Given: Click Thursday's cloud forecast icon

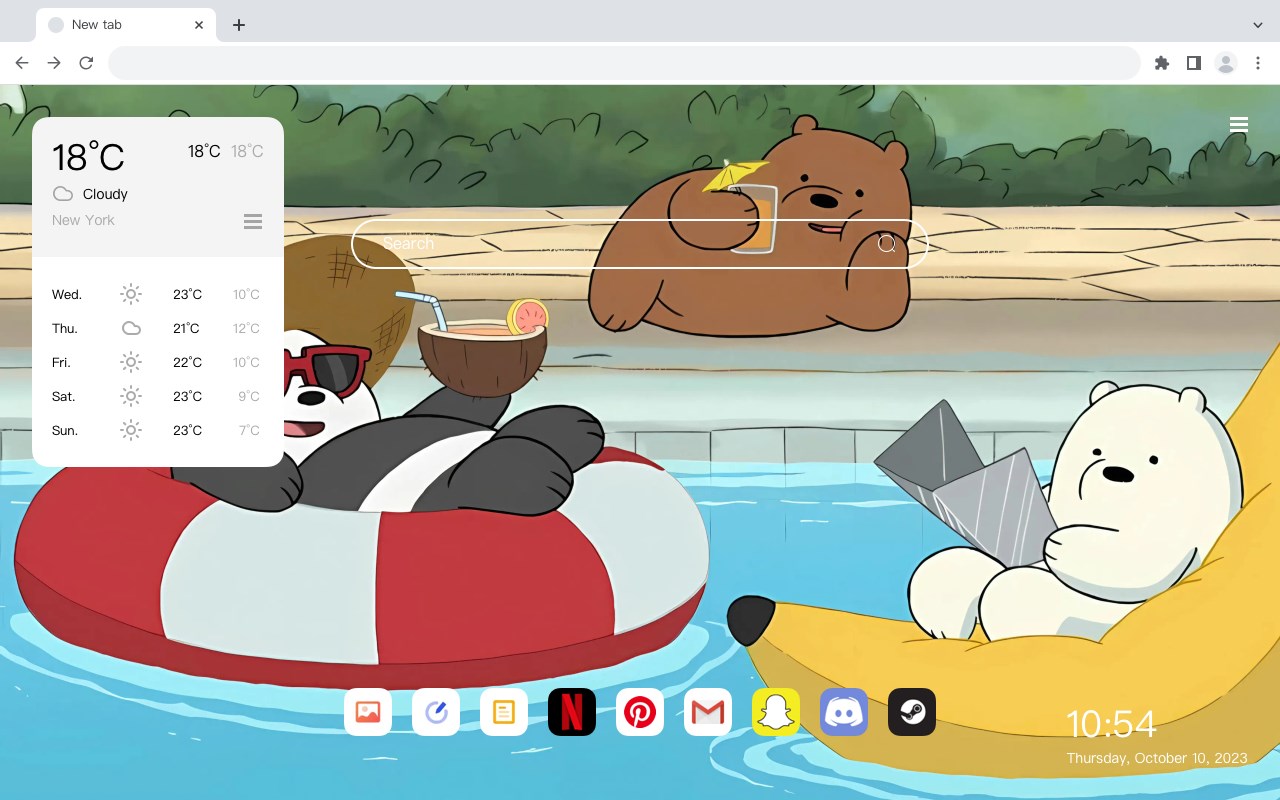Looking at the screenshot, I should [x=131, y=328].
